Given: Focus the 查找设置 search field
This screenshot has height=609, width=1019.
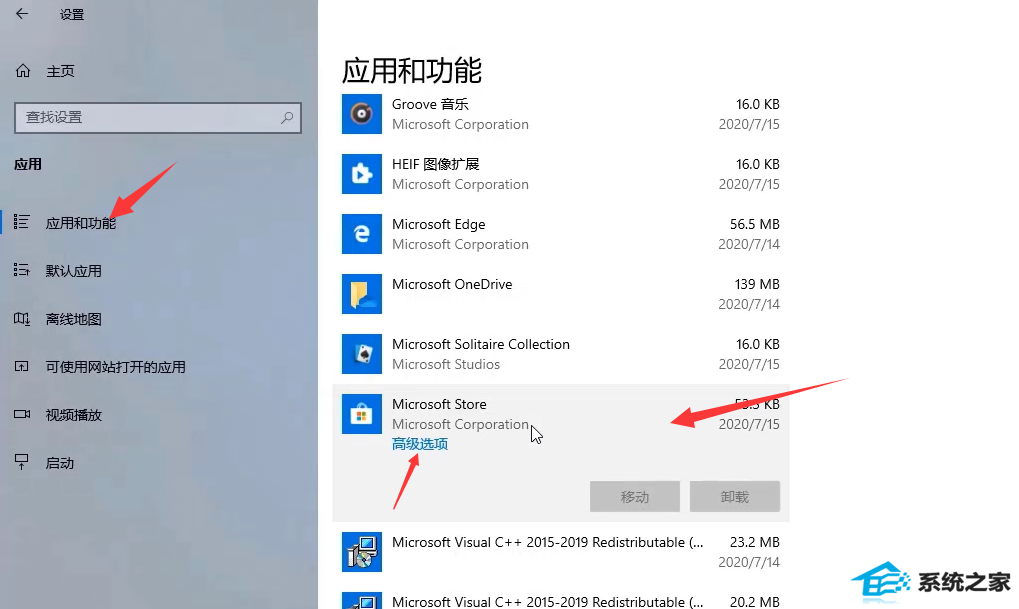Looking at the screenshot, I should (x=158, y=118).
